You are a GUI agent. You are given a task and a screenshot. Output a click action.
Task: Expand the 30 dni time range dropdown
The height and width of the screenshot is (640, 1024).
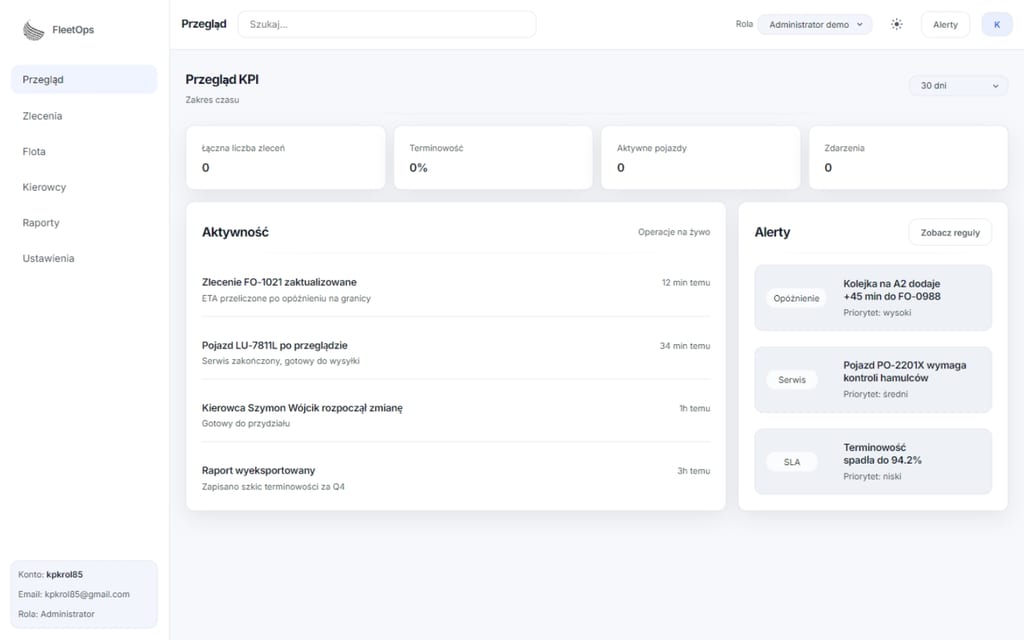958,86
